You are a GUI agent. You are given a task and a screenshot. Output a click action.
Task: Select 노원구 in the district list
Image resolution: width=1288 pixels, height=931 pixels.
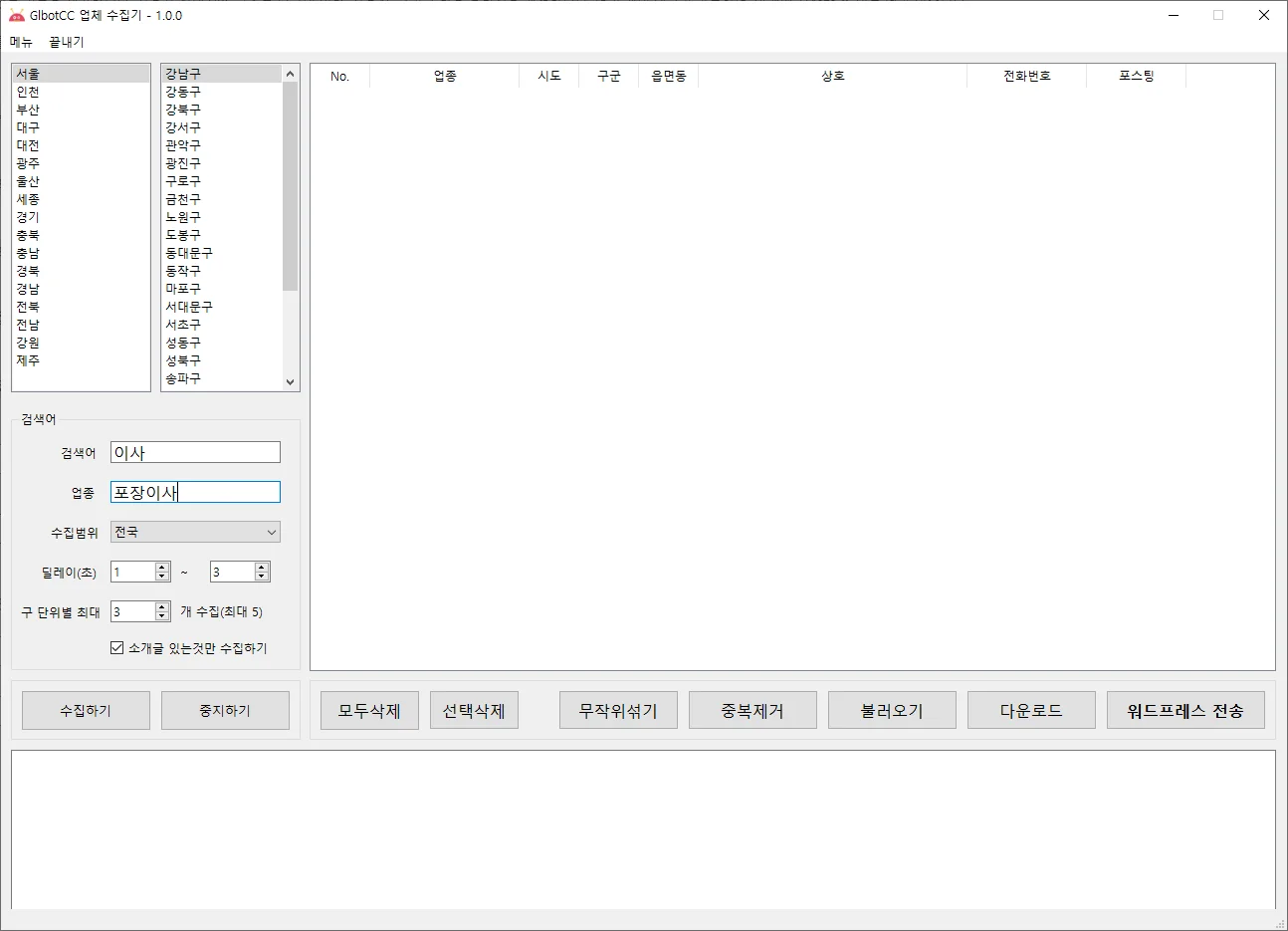pos(222,217)
